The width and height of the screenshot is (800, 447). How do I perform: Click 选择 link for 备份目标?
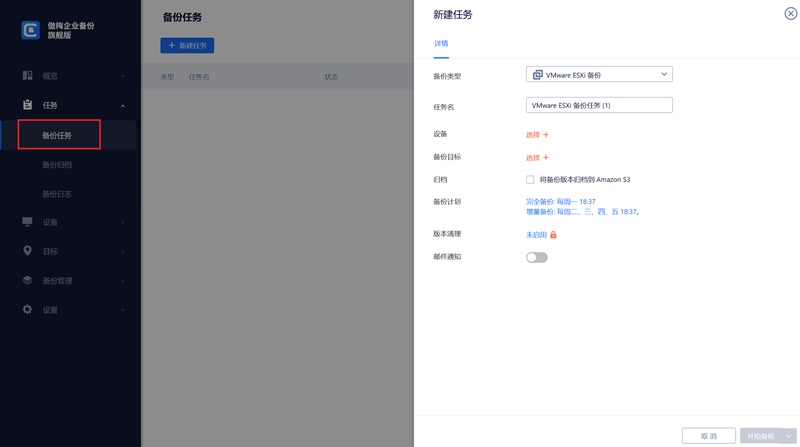533,158
